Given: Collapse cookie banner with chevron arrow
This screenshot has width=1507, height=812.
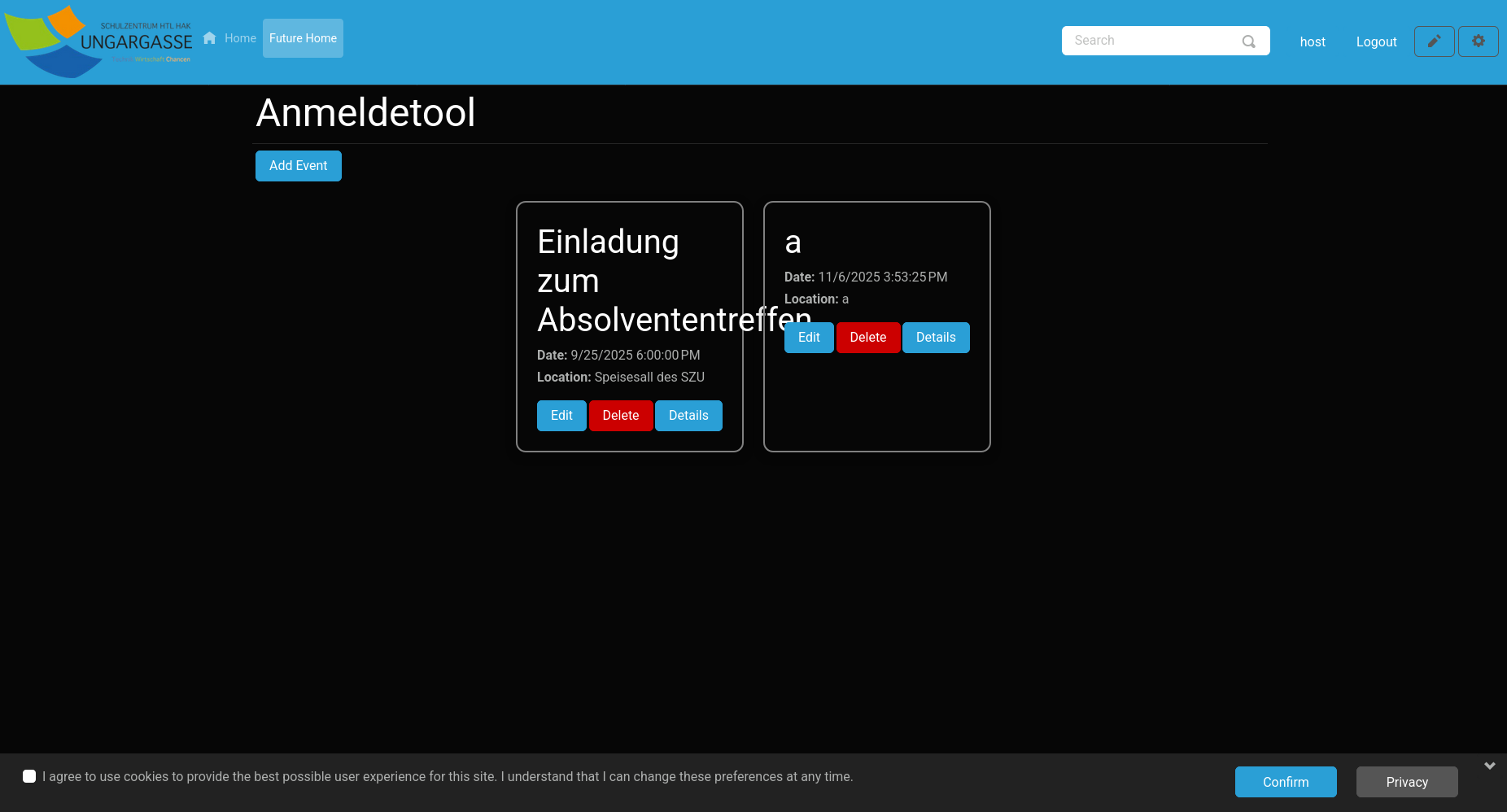Looking at the screenshot, I should [x=1489, y=766].
